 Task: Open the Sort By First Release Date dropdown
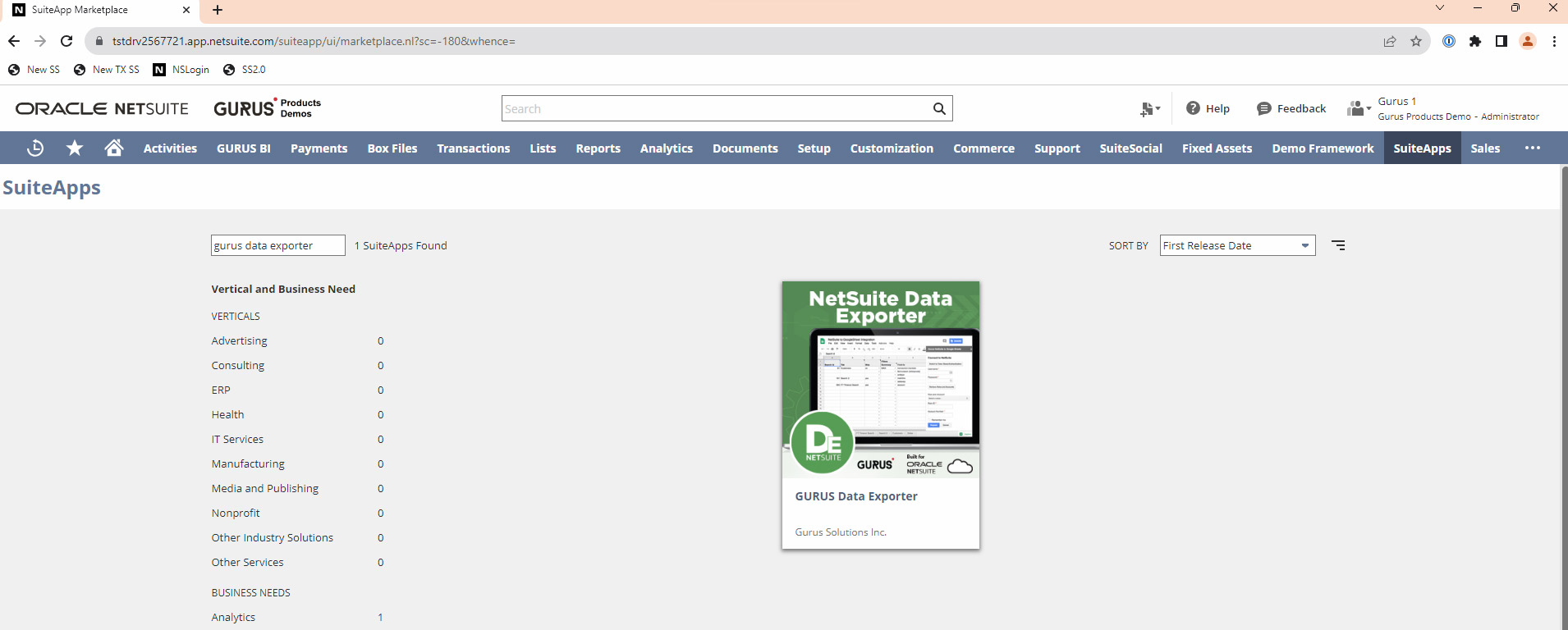(1237, 245)
